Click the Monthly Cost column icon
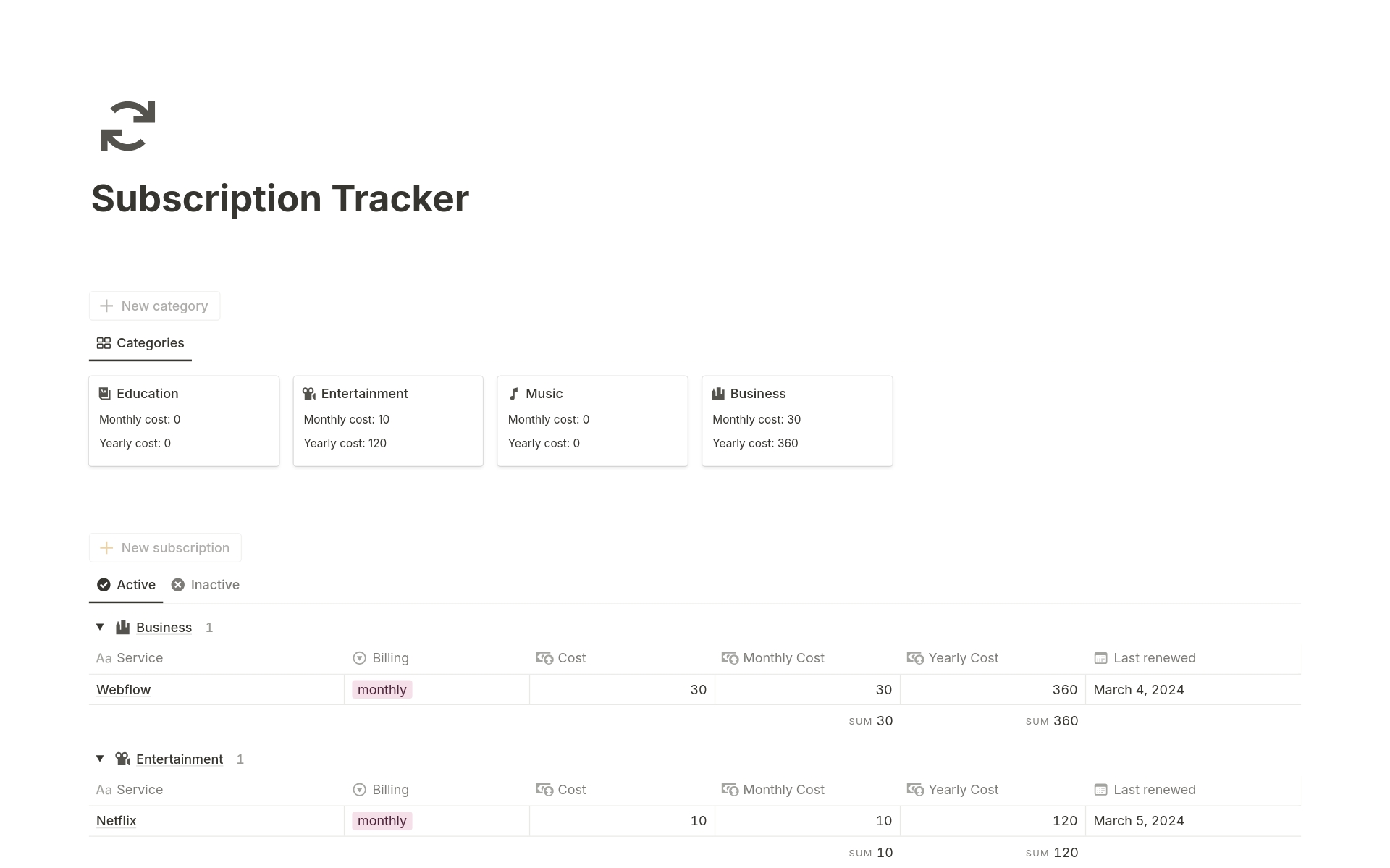1390x868 pixels. tap(728, 657)
